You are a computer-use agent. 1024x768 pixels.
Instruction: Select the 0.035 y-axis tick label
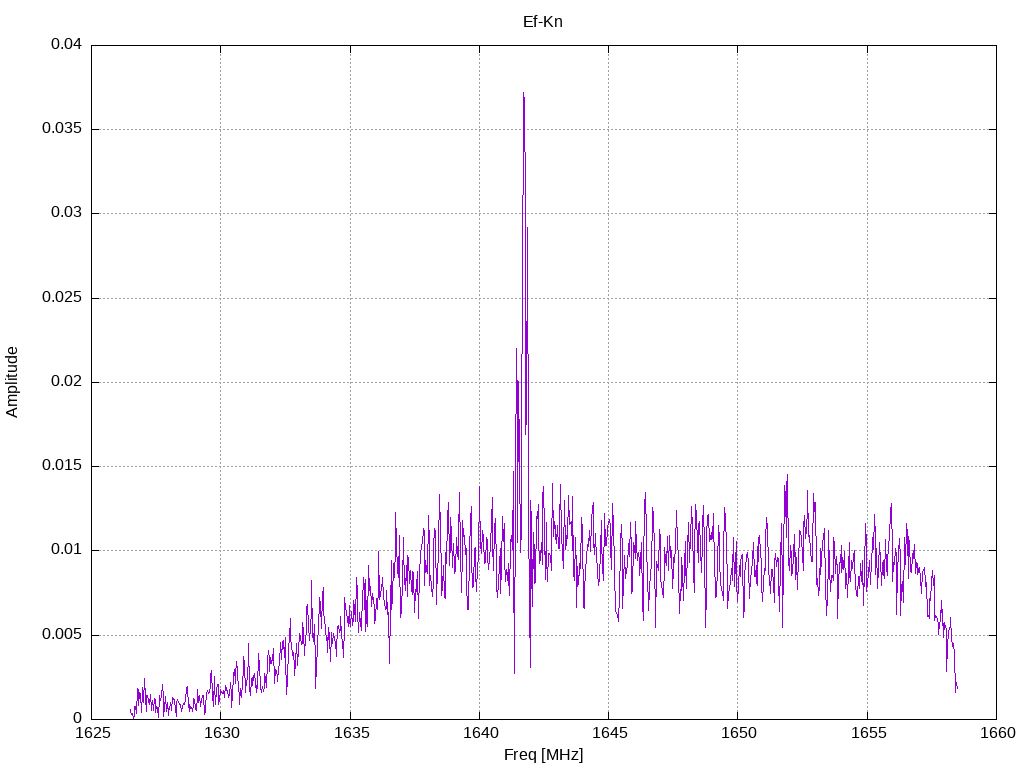(x=62, y=129)
